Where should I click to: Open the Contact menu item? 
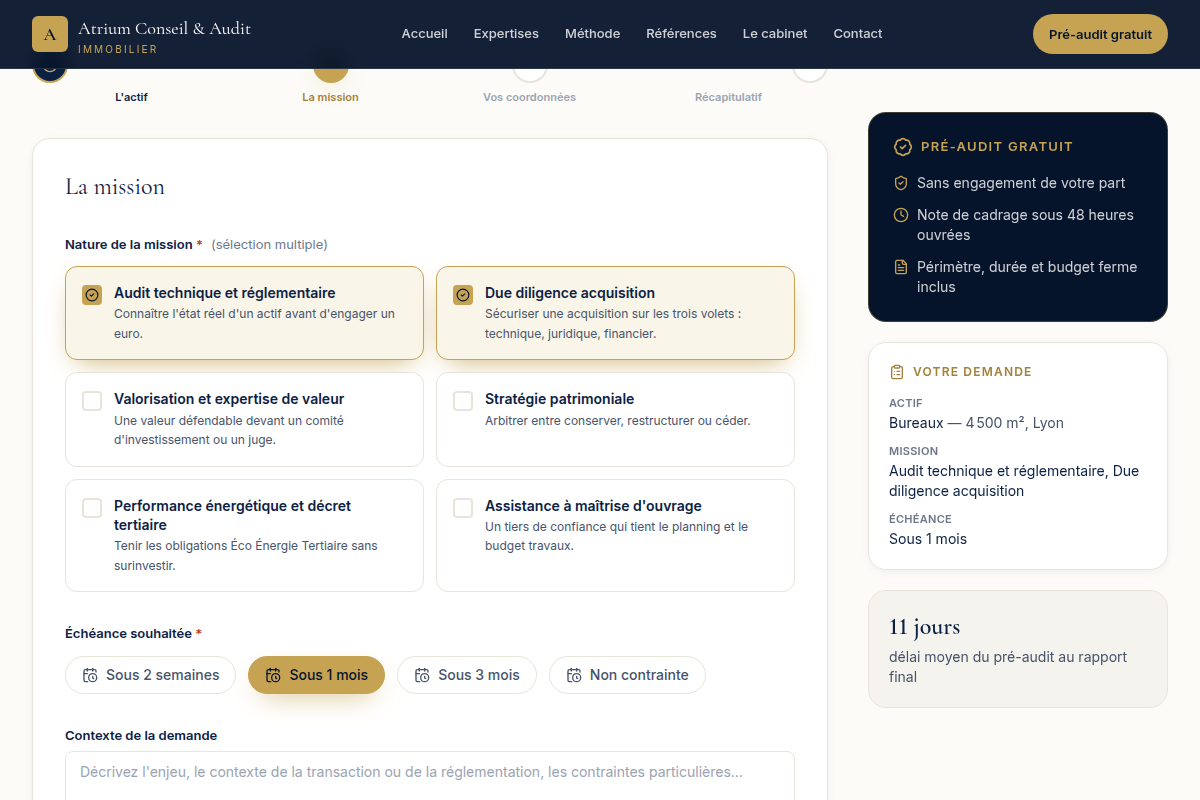click(x=858, y=34)
